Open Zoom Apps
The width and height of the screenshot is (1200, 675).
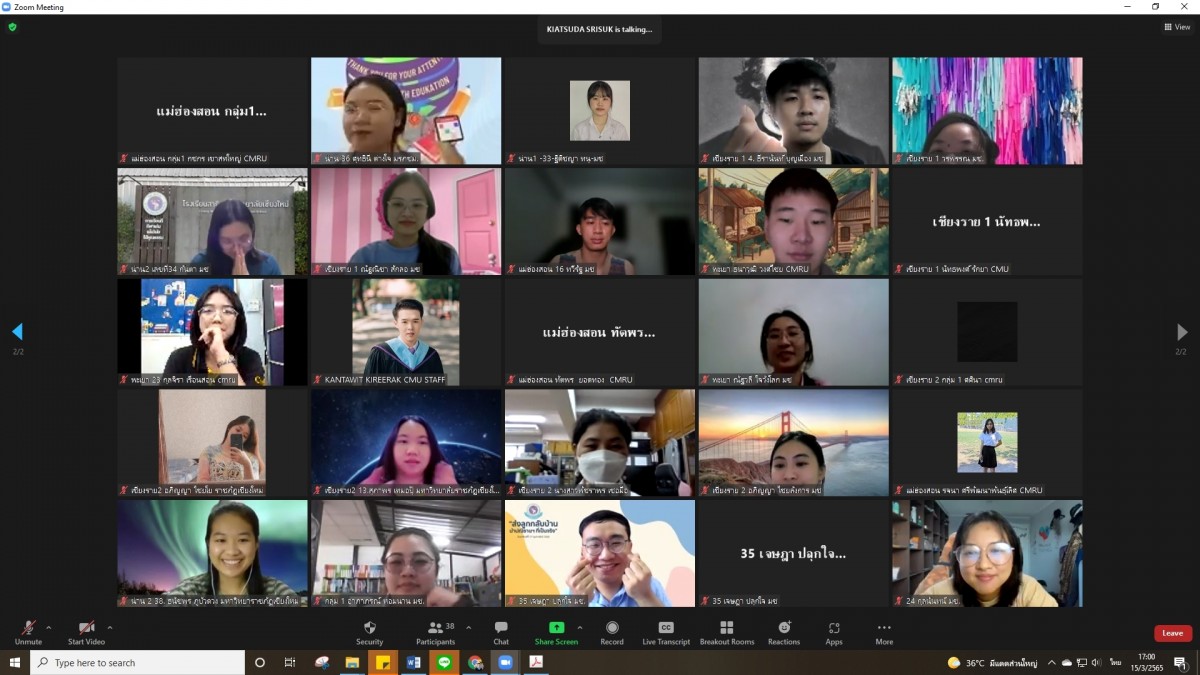[x=834, y=632]
